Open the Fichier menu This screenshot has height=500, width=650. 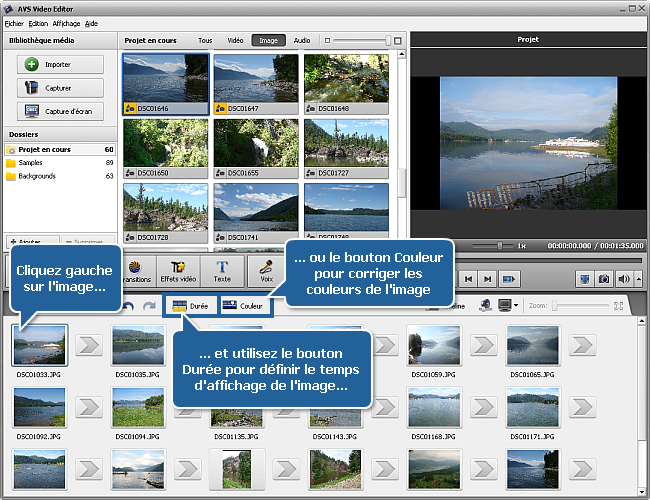click(14, 22)
